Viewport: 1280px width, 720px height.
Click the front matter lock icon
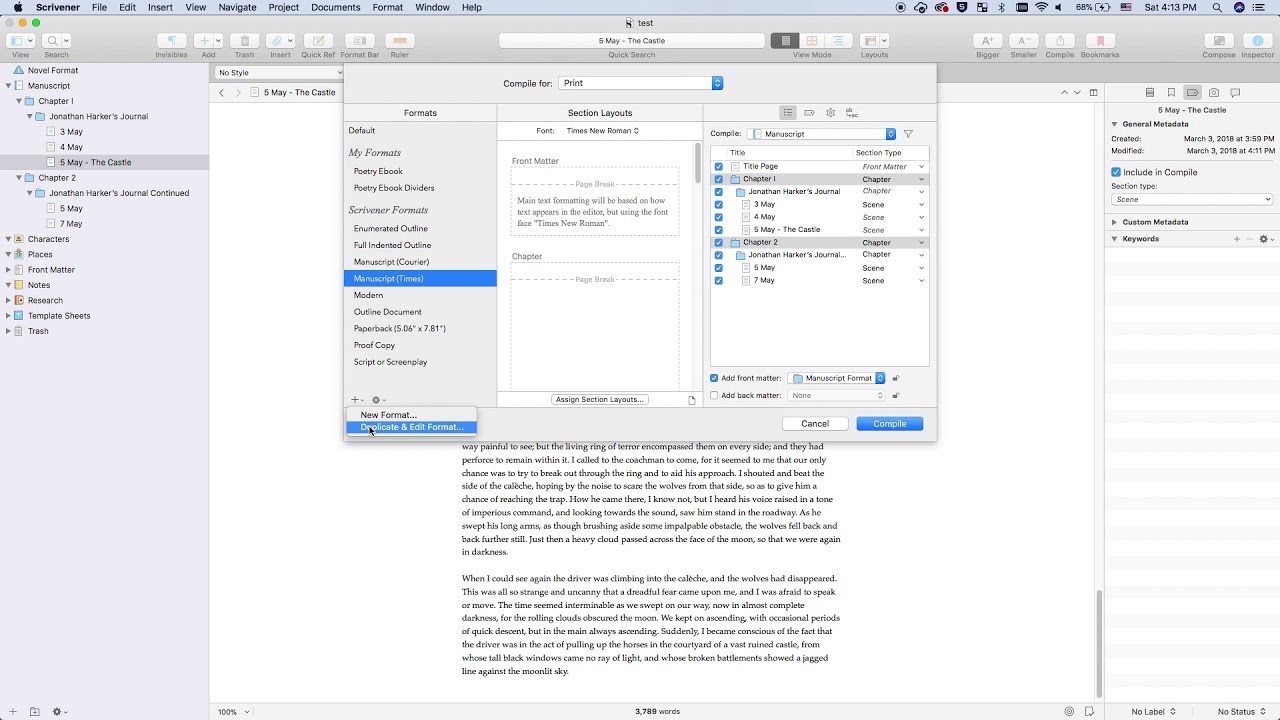click(896, 378)
